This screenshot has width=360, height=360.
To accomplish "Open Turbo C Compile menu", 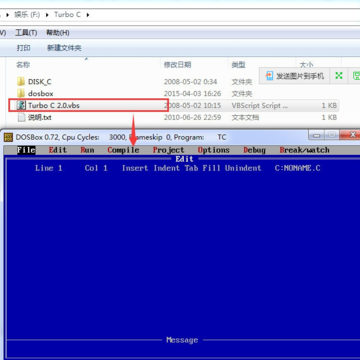I will (123, 150).
